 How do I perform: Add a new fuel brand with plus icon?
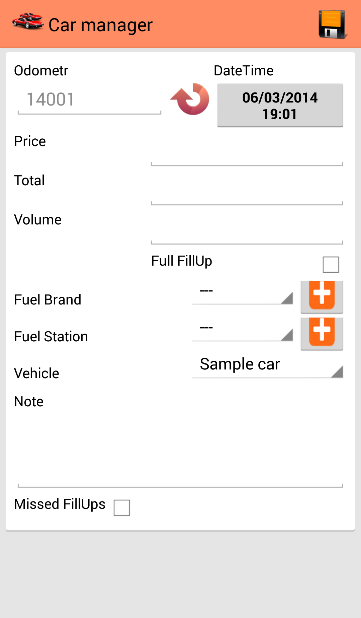click(x=322, y=297)
